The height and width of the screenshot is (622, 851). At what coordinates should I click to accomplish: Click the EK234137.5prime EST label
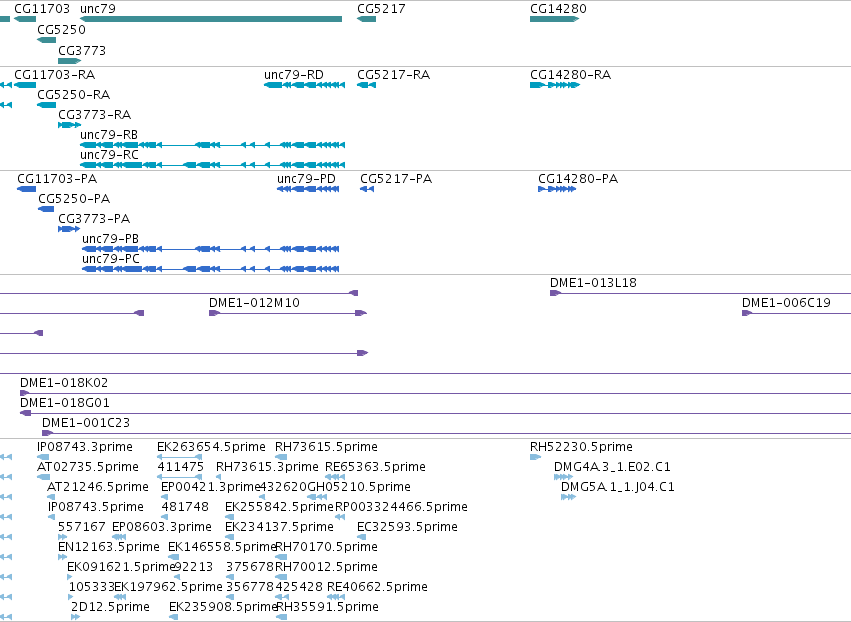point(280,527)
